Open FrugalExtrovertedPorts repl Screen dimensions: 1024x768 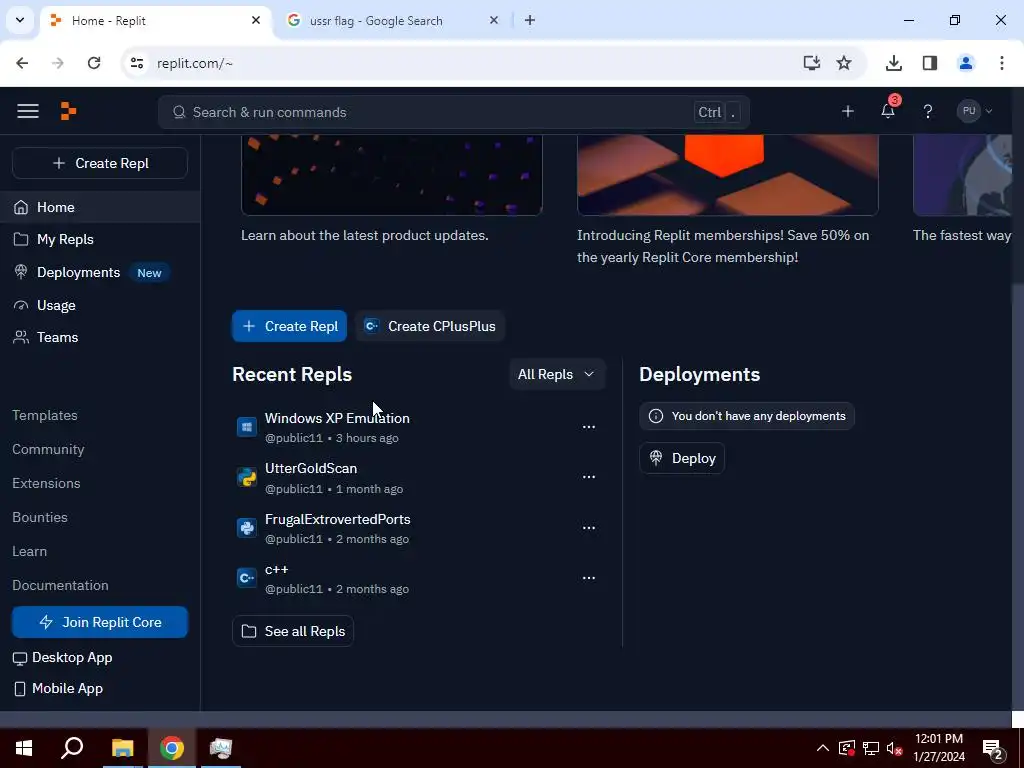click(x=338, y=519)
